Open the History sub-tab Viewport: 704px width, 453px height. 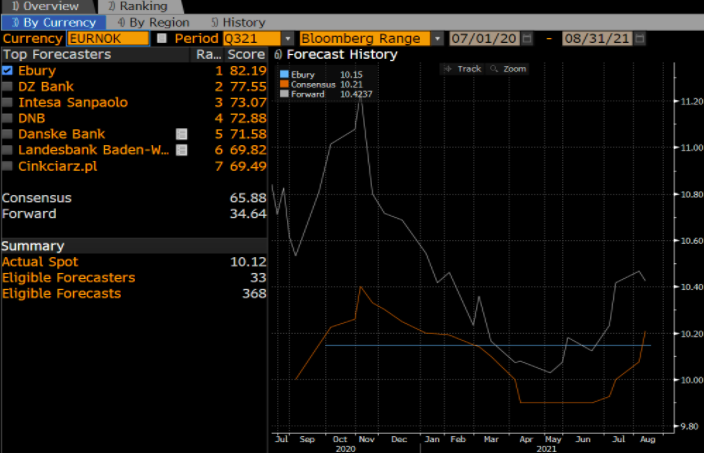coord(238,22)
